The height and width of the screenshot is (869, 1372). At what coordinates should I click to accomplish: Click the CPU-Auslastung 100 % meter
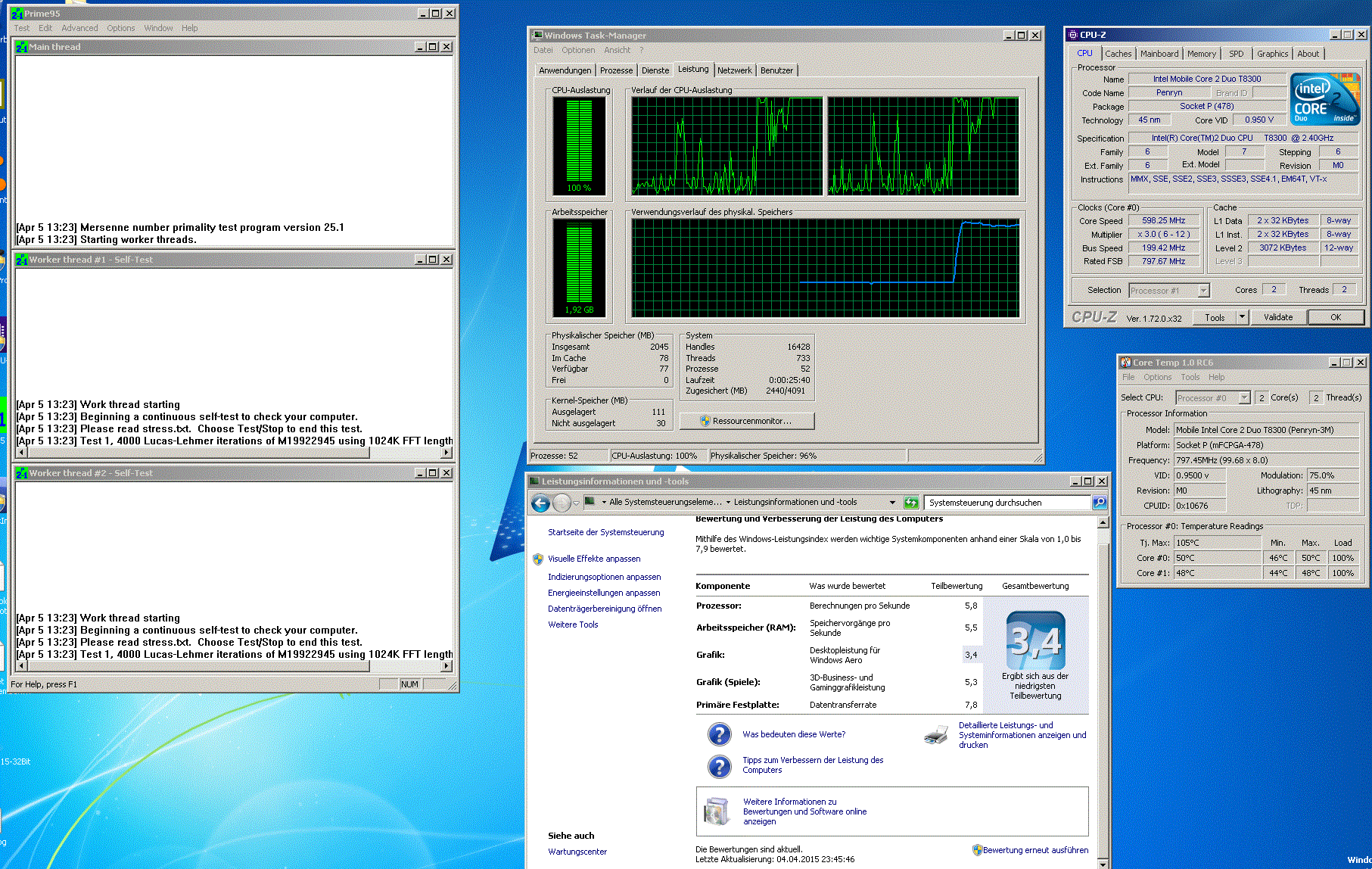point(580,145)
